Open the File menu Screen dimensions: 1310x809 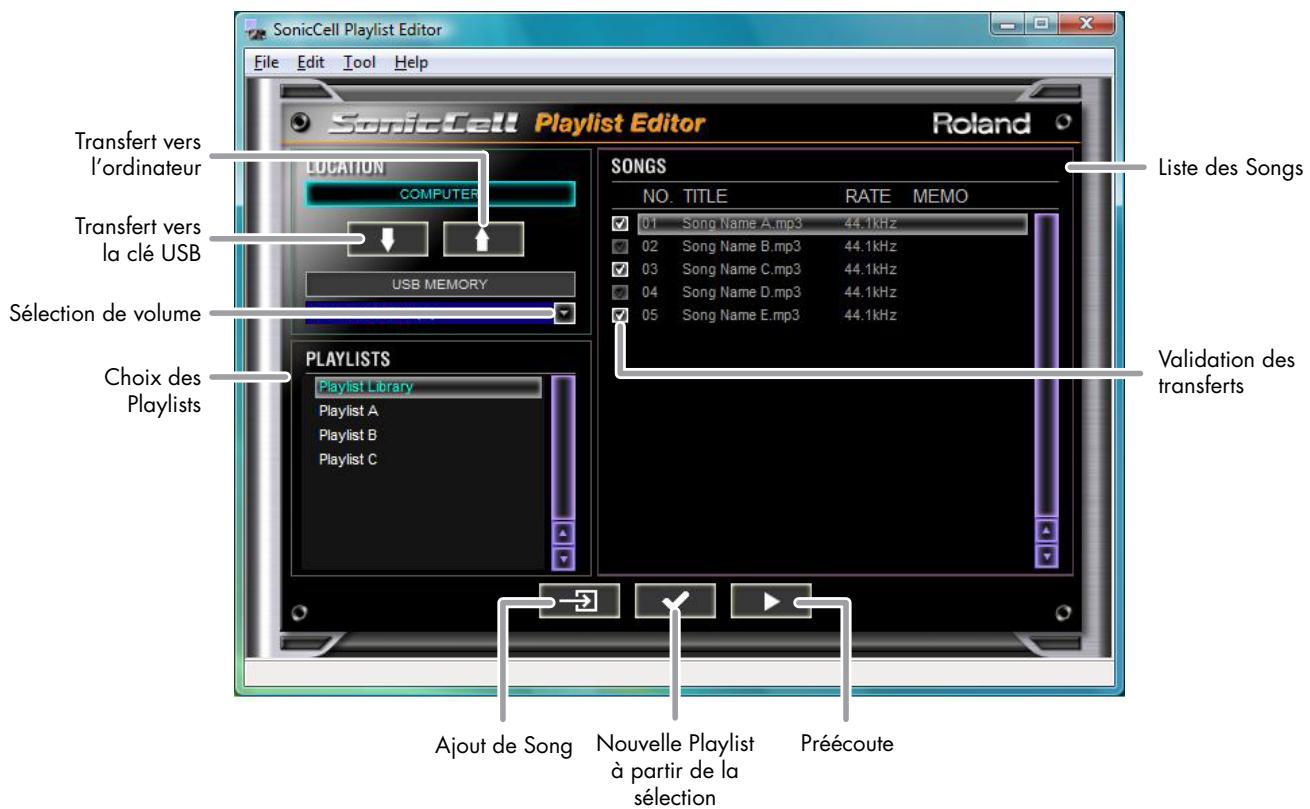point(266,62)
